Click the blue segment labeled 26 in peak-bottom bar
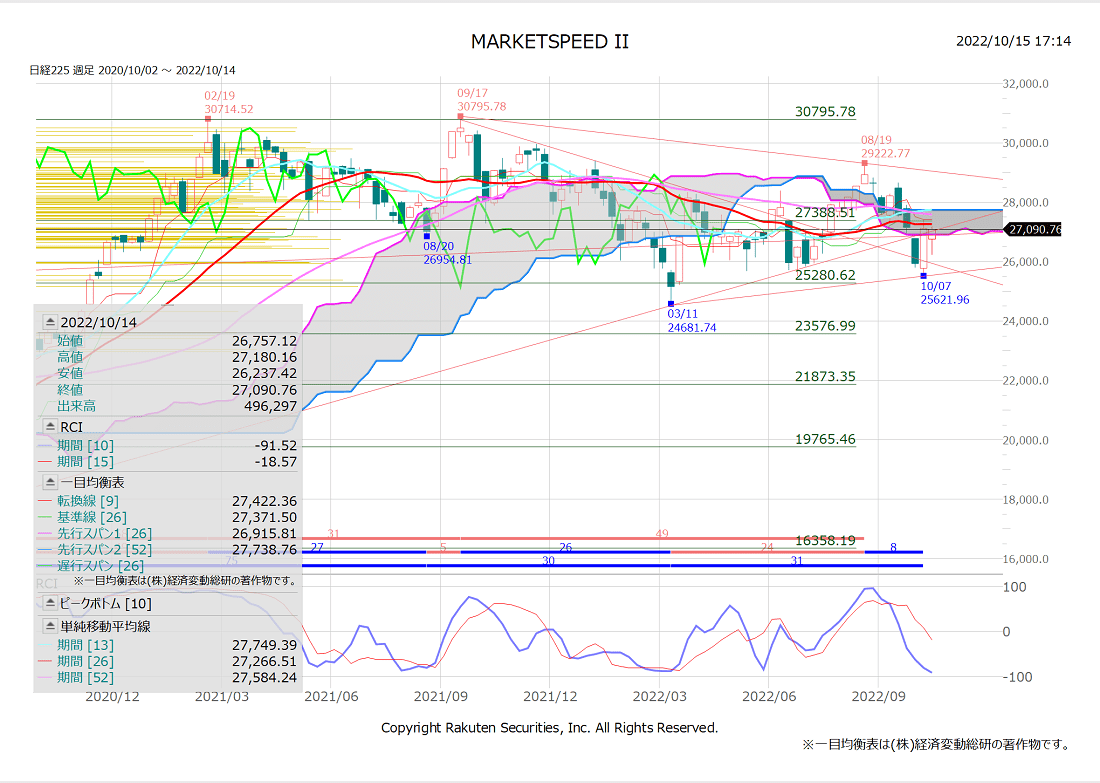 tap(565, 551)
